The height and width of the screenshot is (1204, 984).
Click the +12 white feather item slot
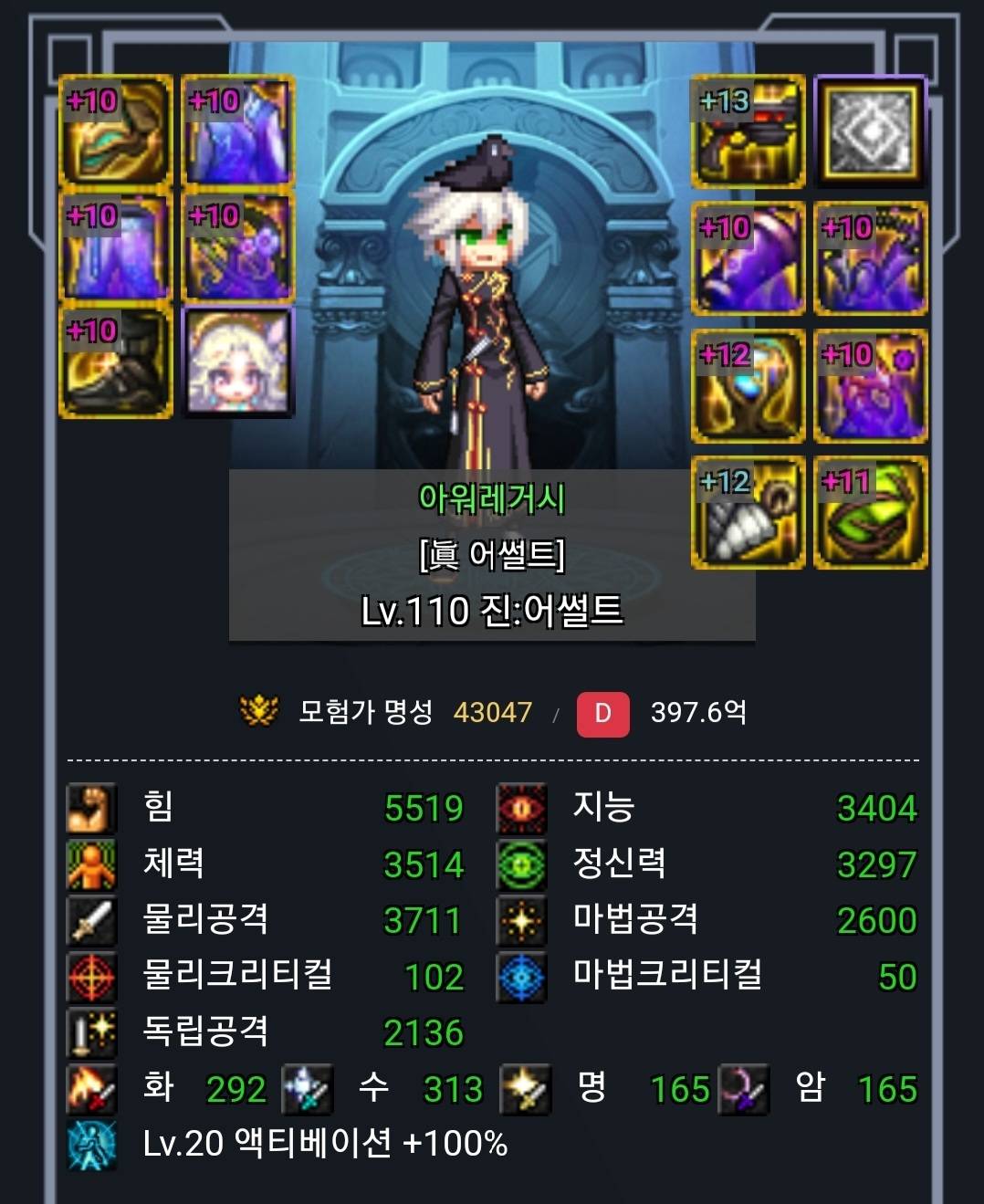point(748,513)
